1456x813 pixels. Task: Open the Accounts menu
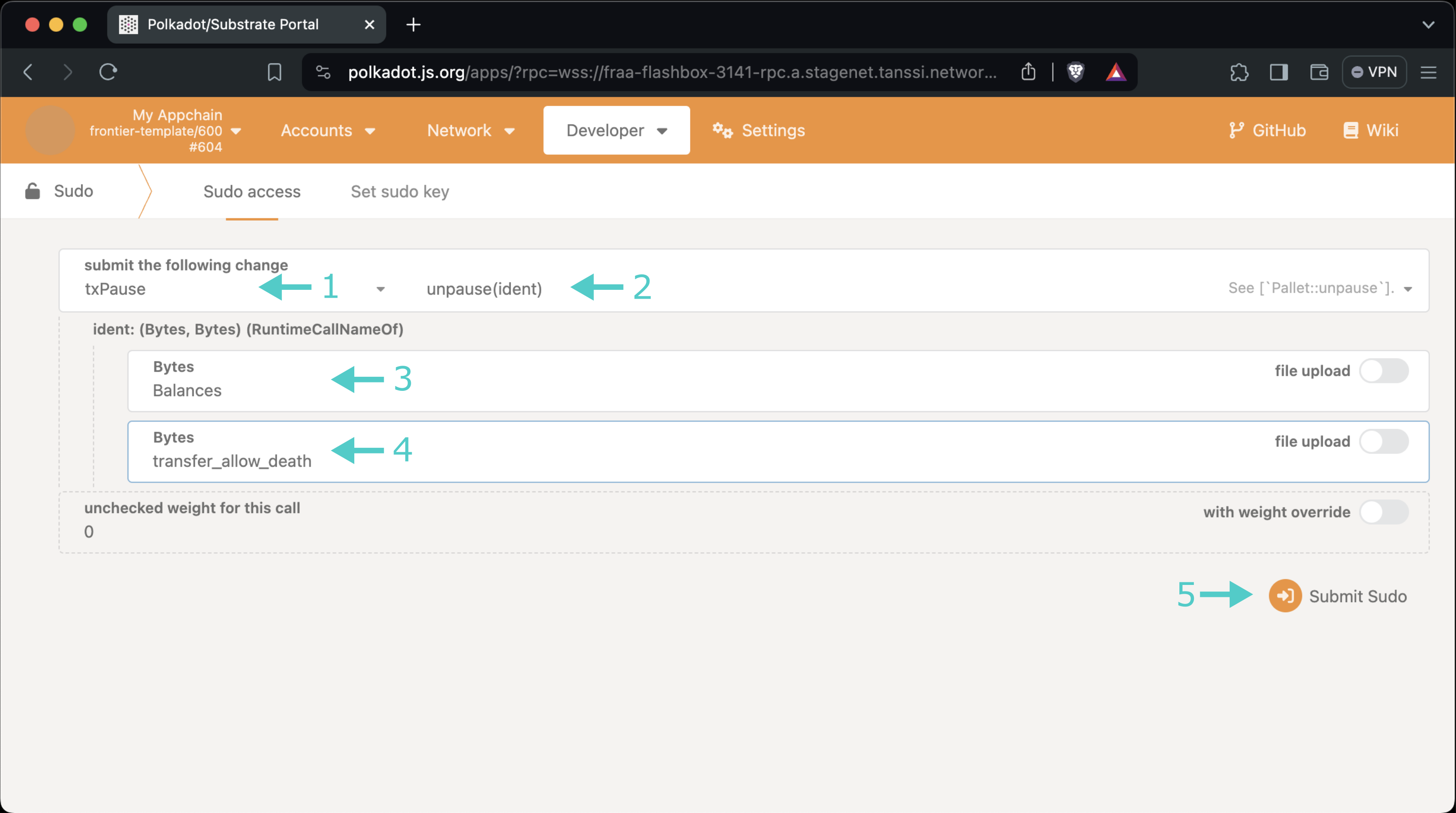[328, 131]
